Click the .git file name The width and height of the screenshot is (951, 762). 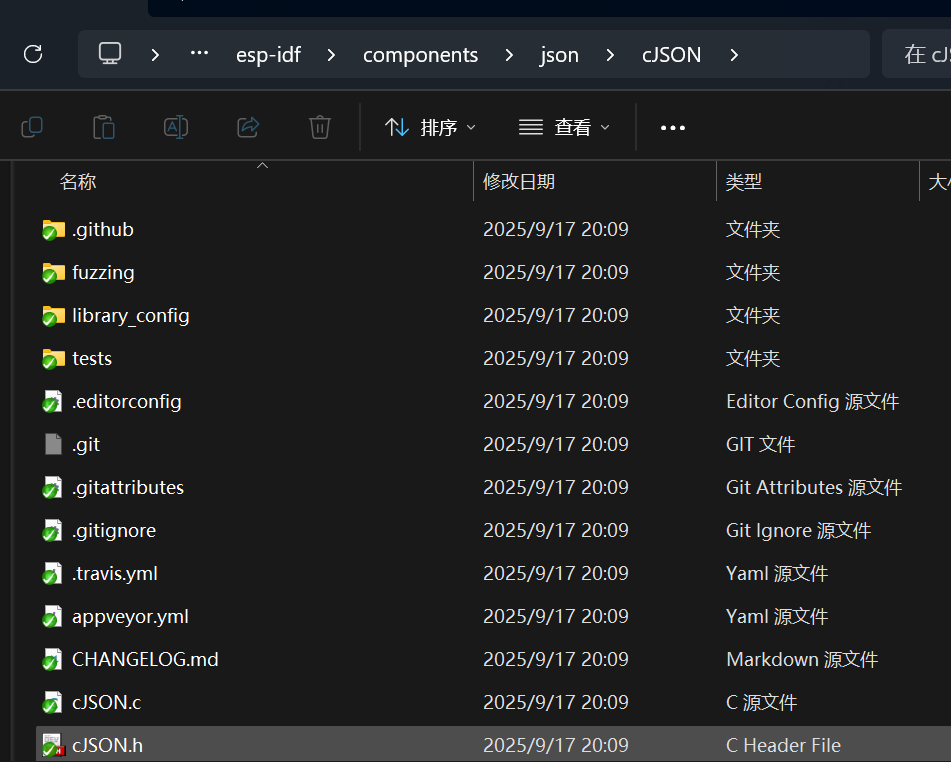click(x=86, y=445)
